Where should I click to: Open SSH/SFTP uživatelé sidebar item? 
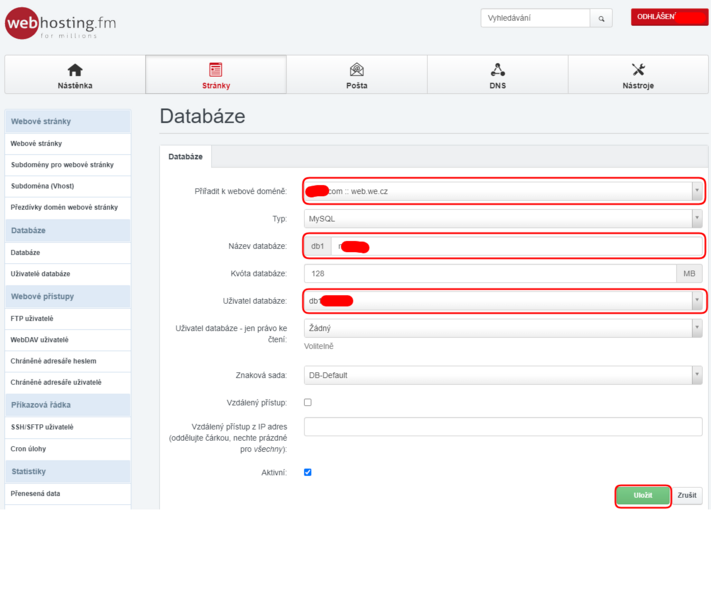tap(68, 427)
